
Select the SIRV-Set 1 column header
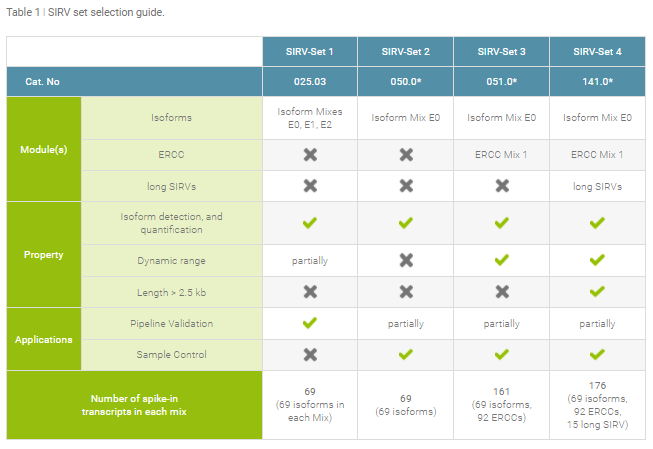[x=310, y=51]
